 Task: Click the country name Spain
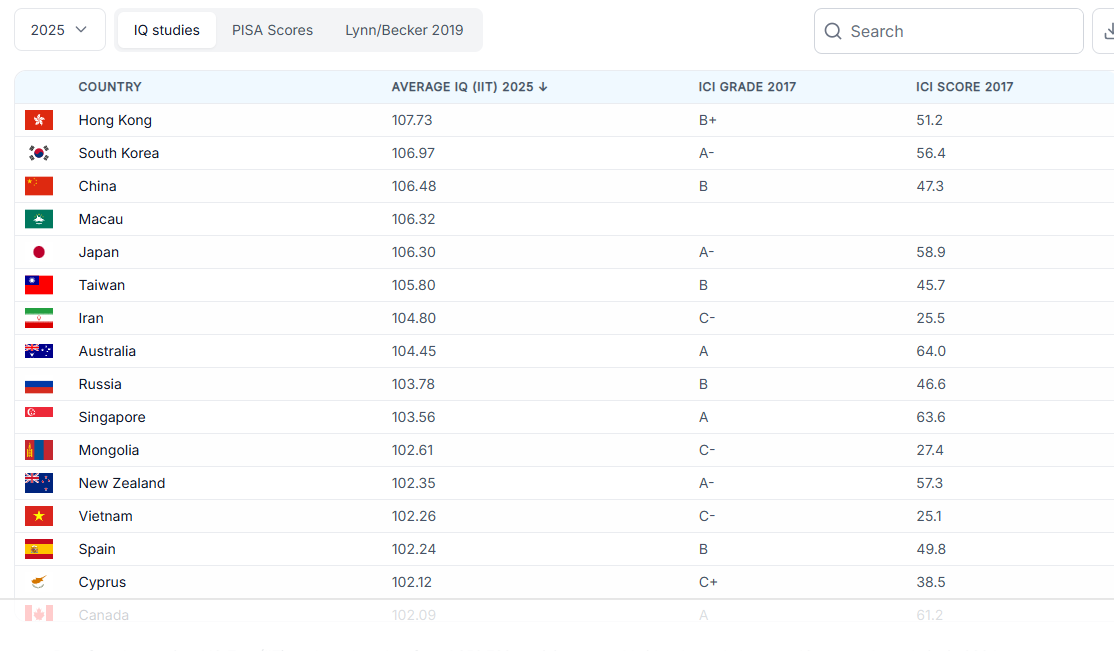point(97,549)
